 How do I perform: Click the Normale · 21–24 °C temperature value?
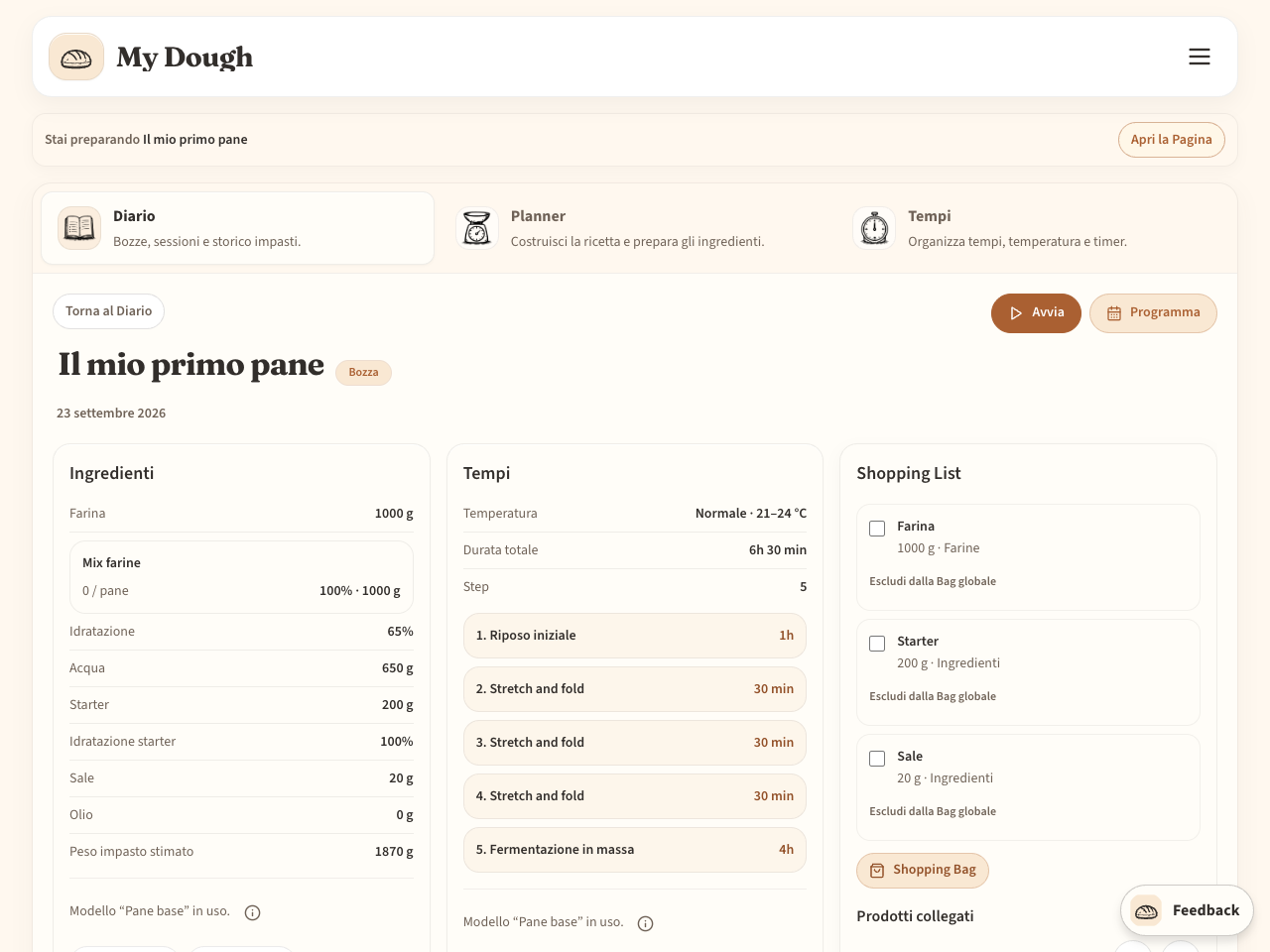pos(751,514)
